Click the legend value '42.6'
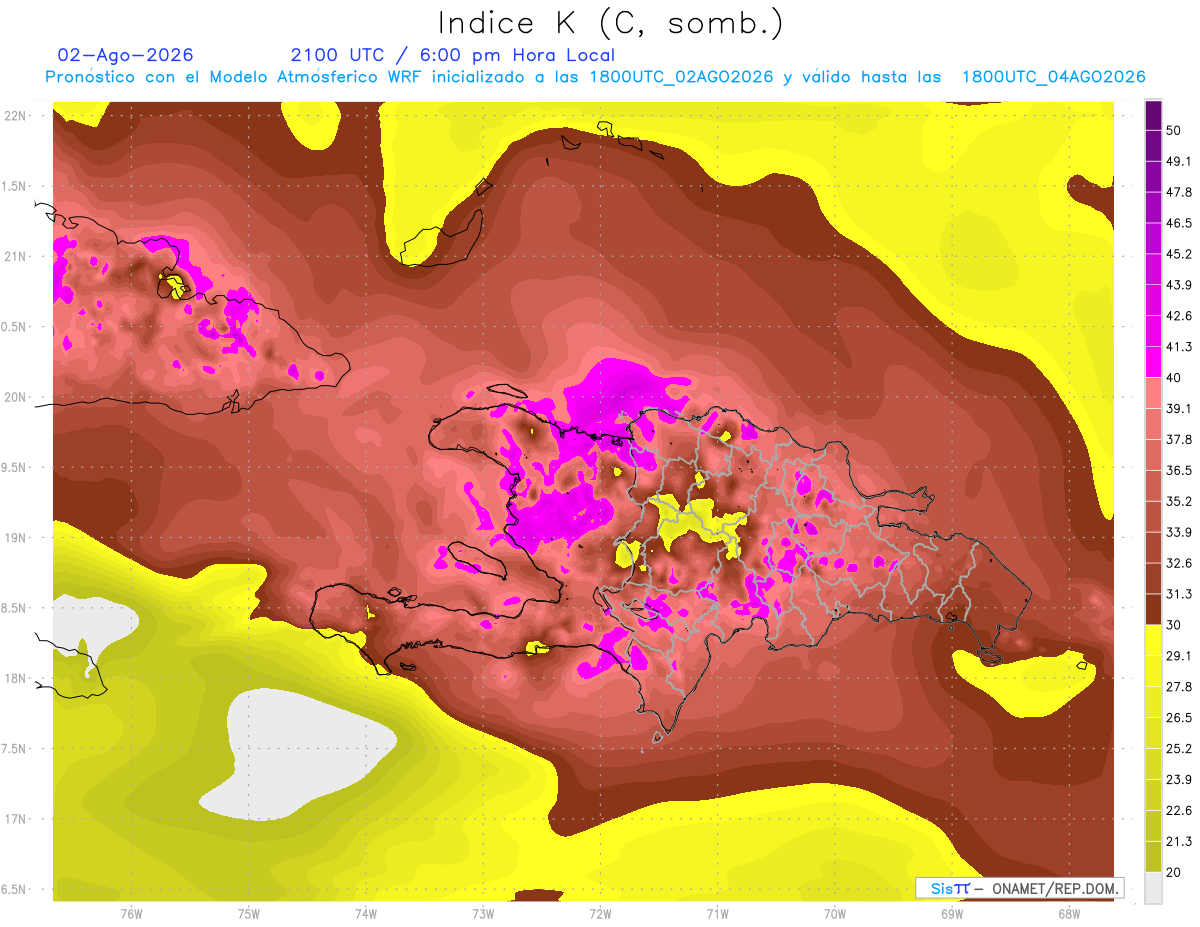The width and height of the screenshot is (1200, 927). click(x=1180, y=316)
